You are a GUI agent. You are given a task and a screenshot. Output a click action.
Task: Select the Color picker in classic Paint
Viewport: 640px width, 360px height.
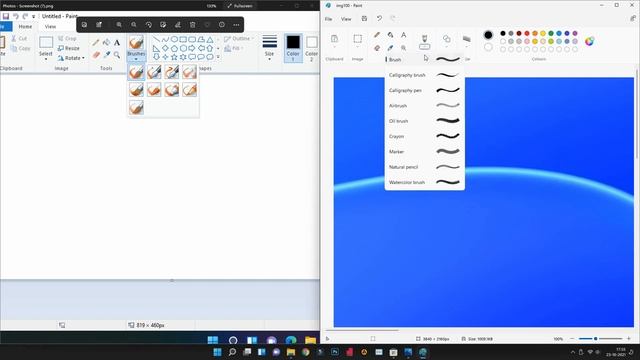(x=107, y=55)
